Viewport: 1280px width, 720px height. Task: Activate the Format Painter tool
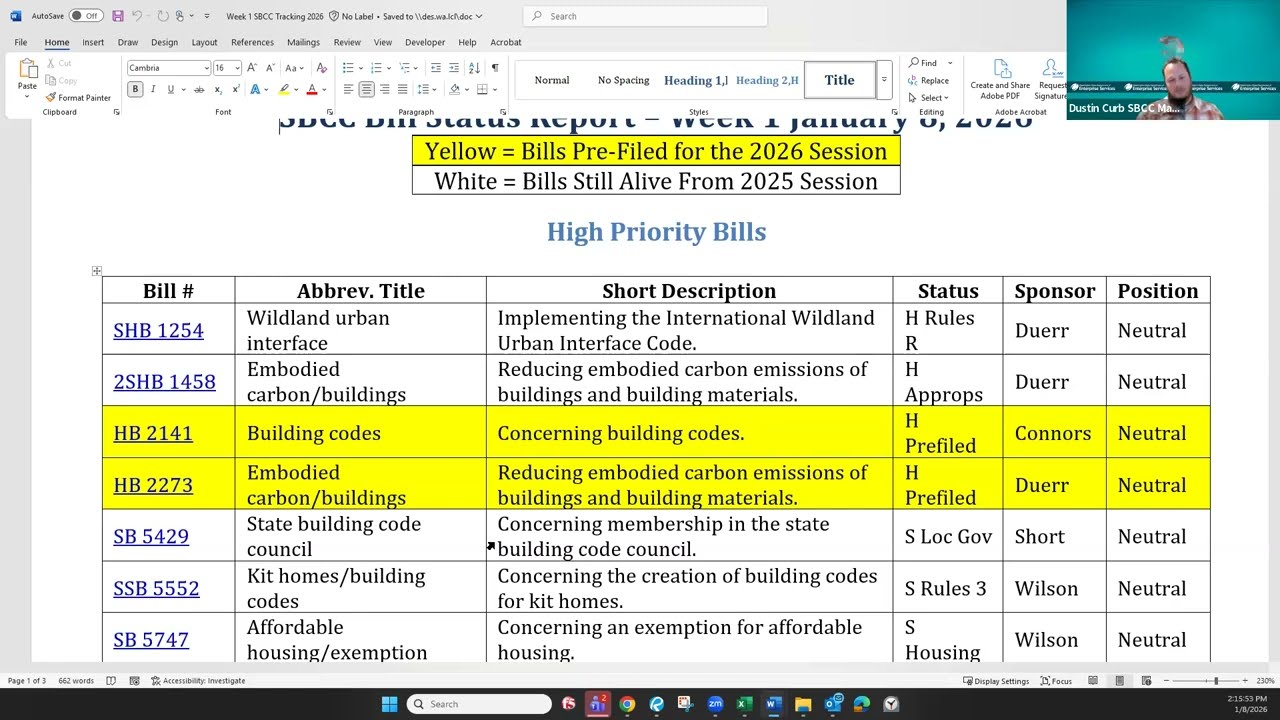(78, 98)
